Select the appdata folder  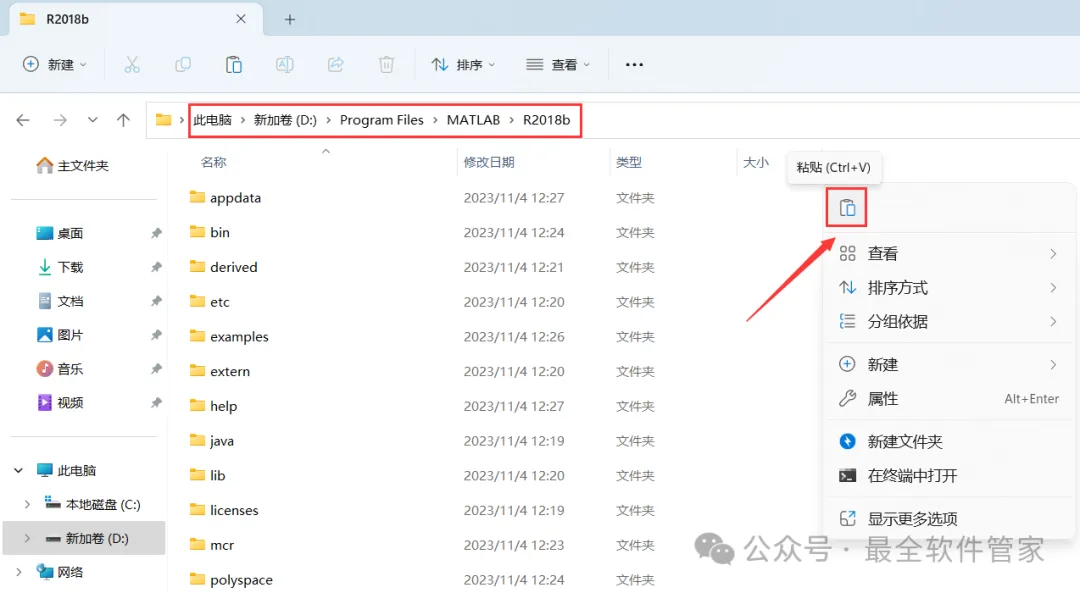click(x=235, y=198)
